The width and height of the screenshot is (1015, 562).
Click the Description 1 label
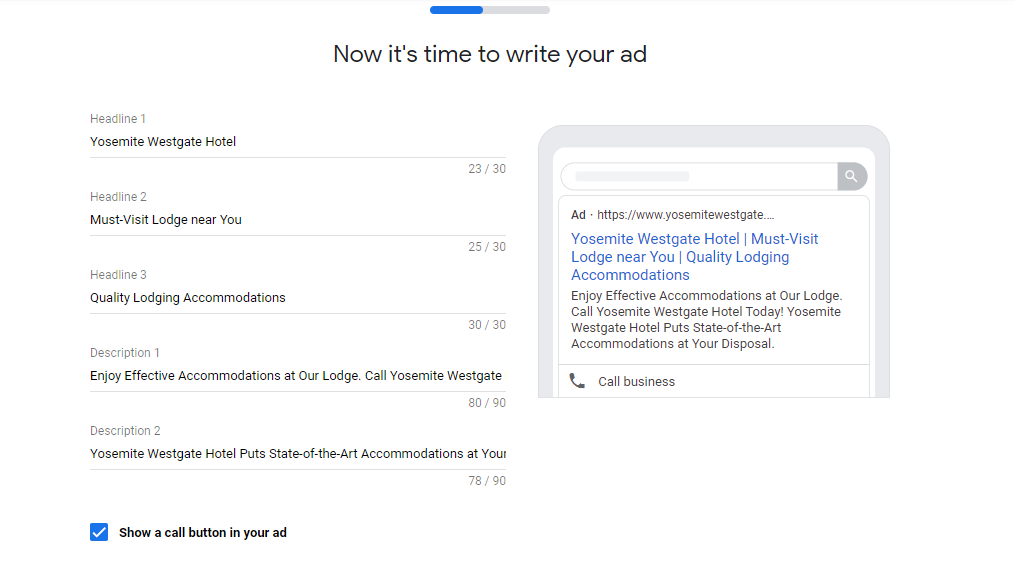click(125, 353)
